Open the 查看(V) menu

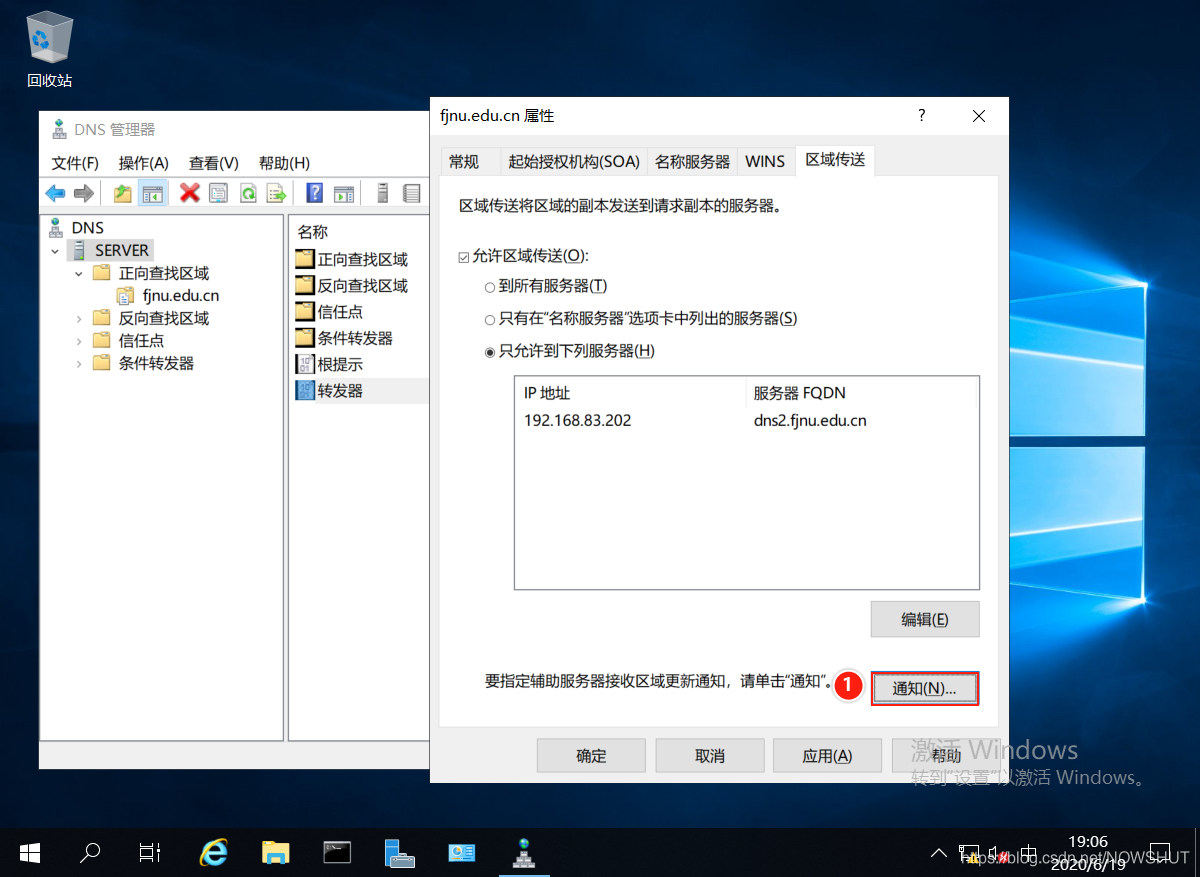(213, 163)
